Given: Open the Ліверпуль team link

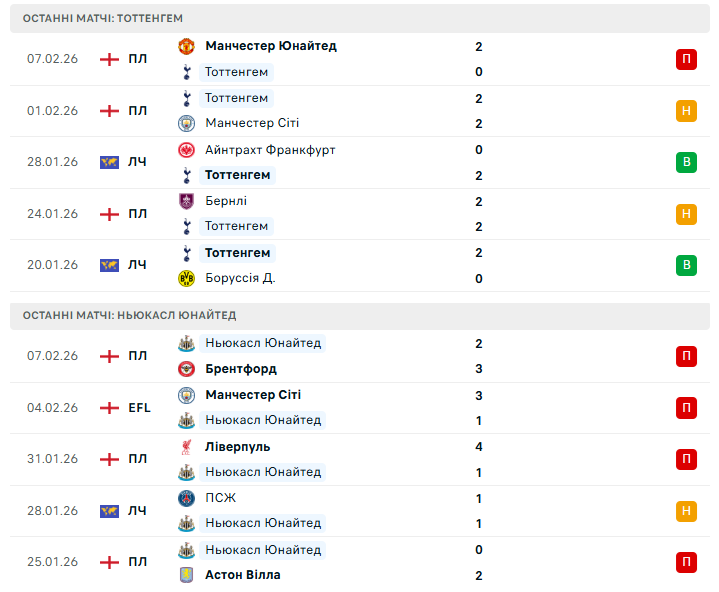Looking at the screenshot, I should click(237, 447).
